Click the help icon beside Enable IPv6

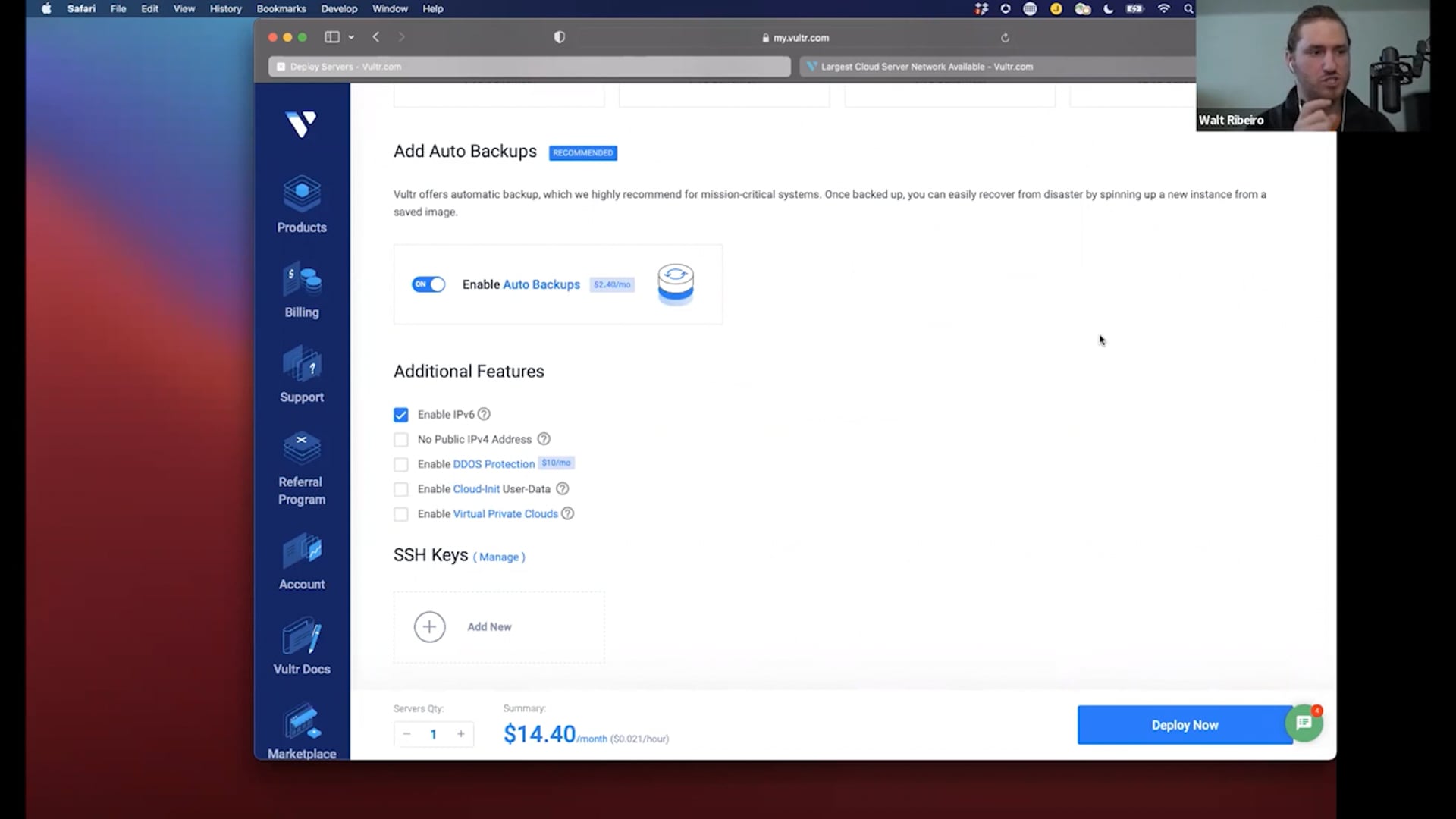[484, 414]
